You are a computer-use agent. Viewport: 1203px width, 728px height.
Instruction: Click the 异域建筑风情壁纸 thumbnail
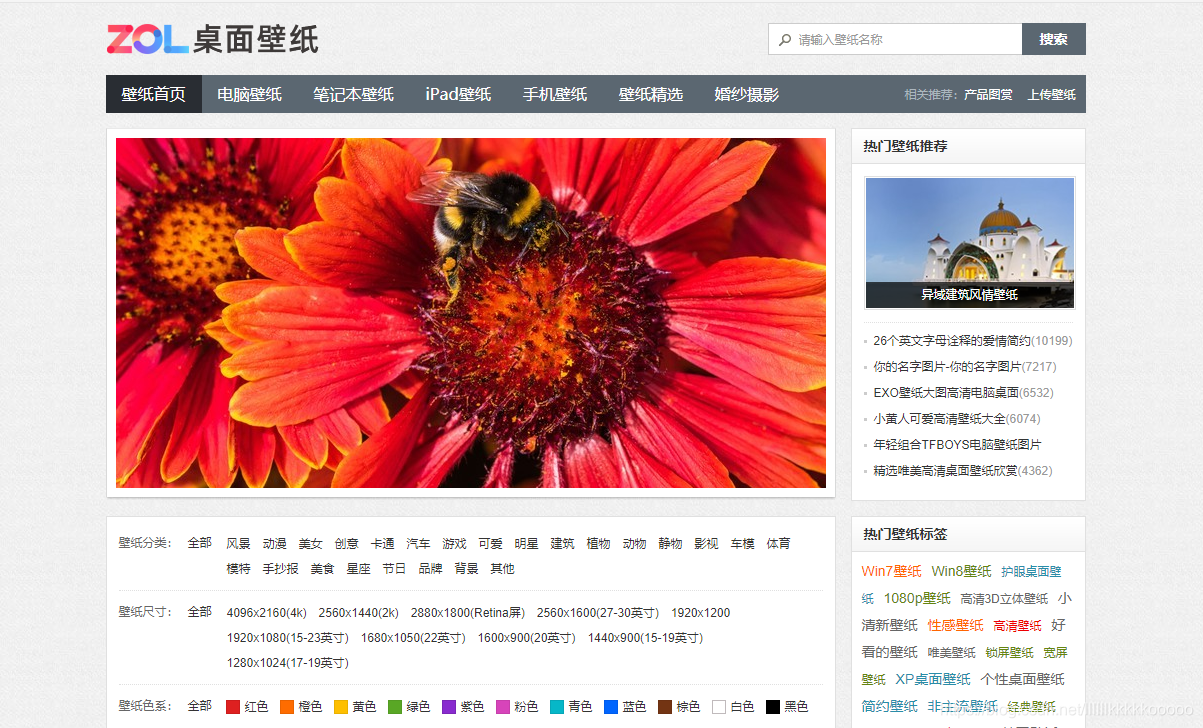(x=968, y=242)
